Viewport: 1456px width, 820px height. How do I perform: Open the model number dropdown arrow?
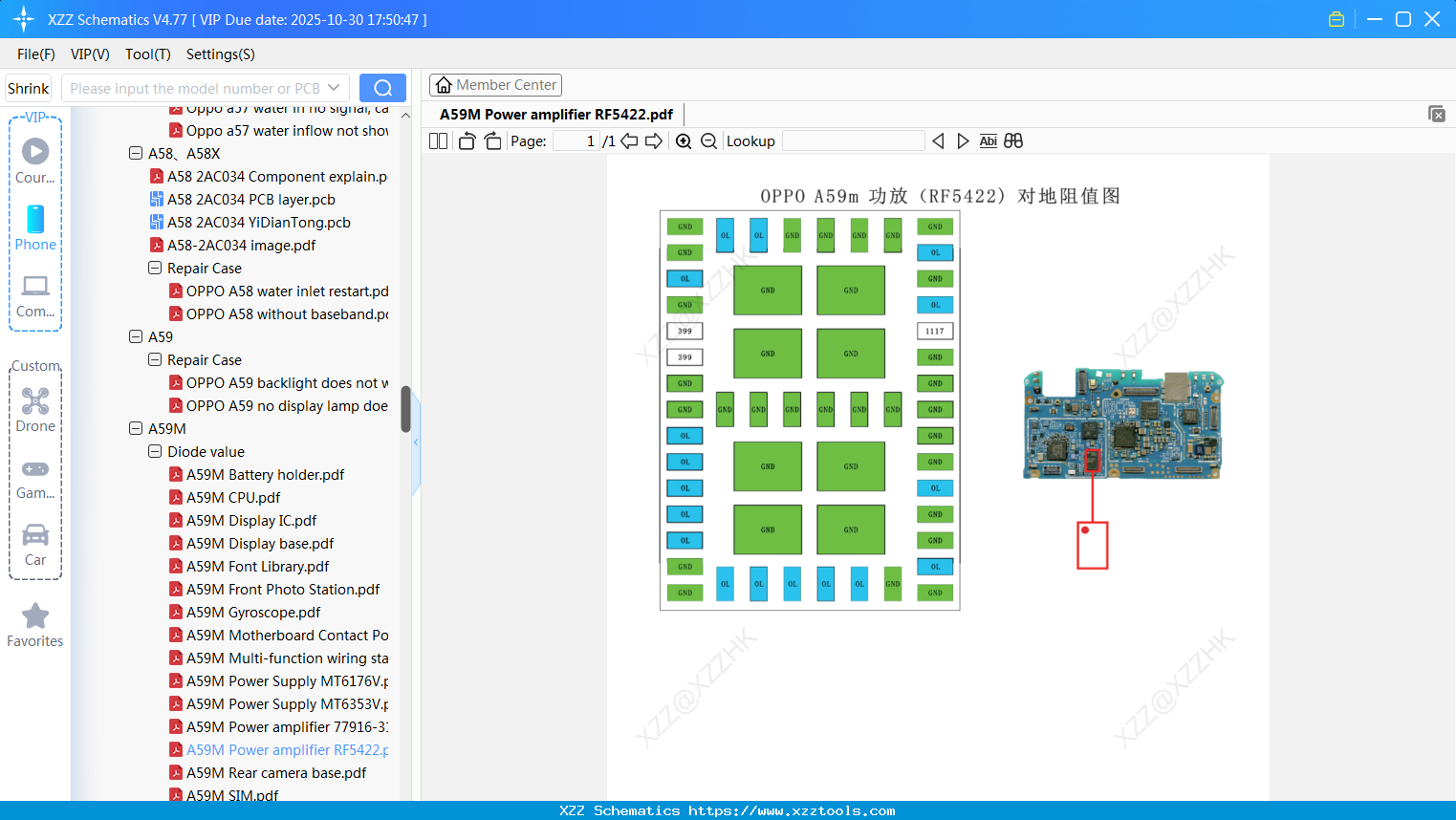click(334, 88)
